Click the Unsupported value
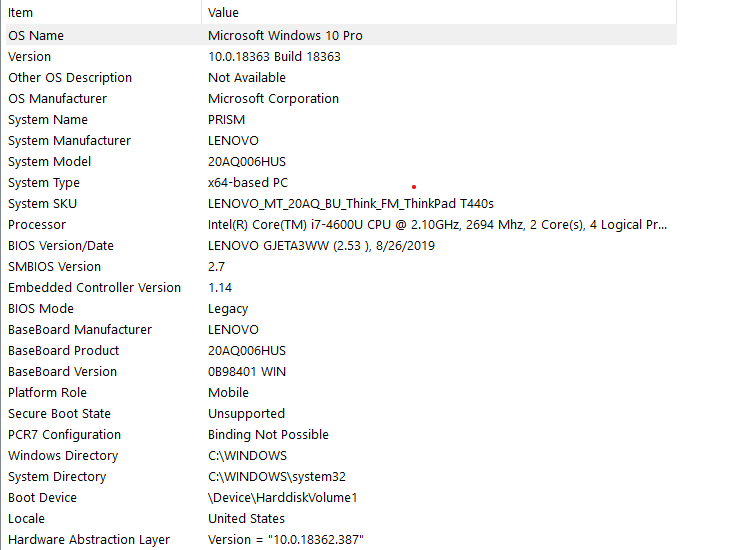 (x=247, y=414)
